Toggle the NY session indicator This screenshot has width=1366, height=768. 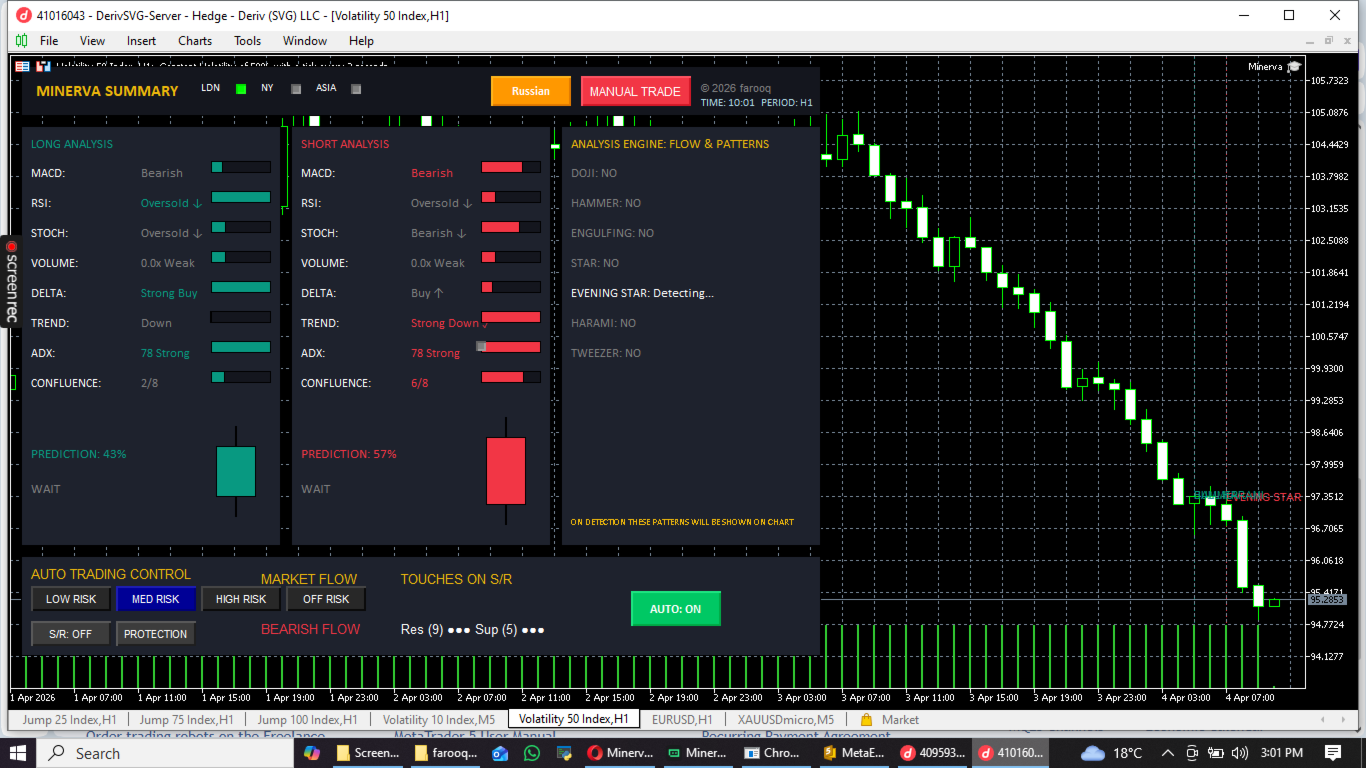(x=295, y=88)
